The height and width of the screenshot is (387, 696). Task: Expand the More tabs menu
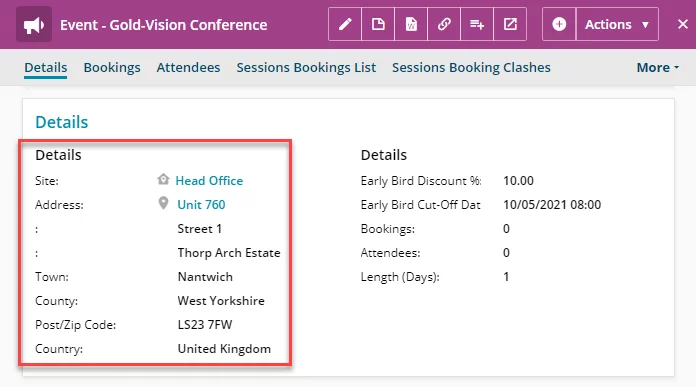[x=658, y=67]
